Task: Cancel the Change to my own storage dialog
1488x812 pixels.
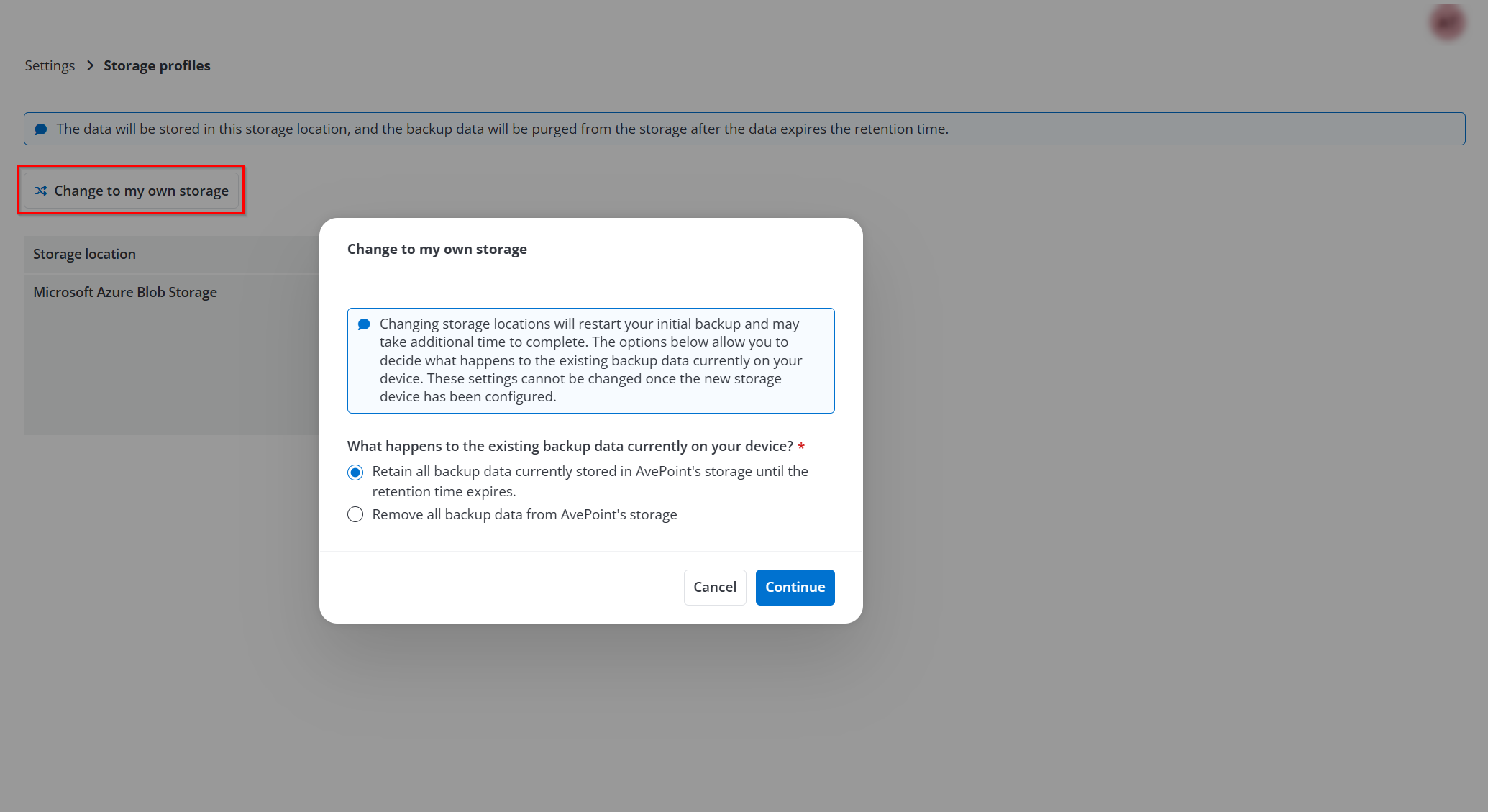Action: (714, 587)
